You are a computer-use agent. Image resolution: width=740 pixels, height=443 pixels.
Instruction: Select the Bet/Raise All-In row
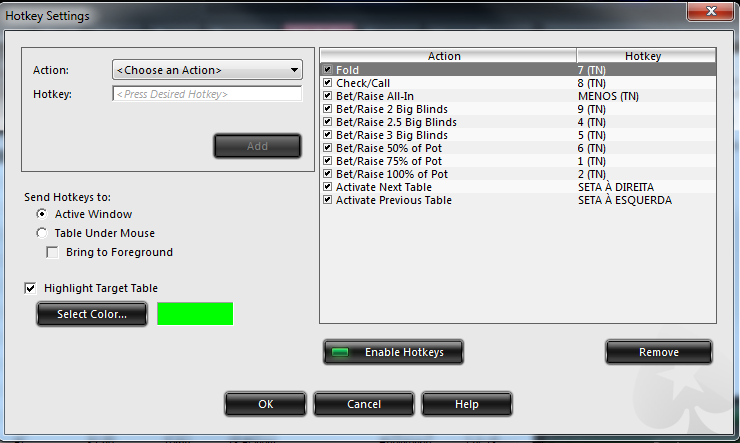pos(518,96)
